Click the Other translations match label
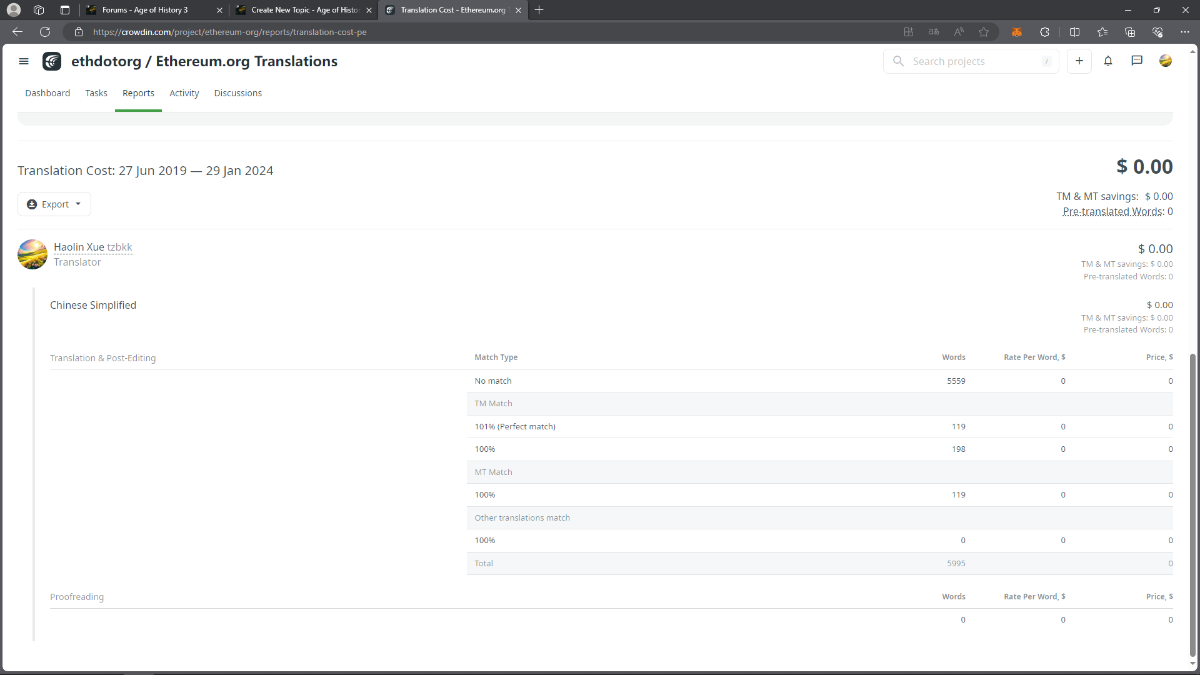 point(522,518)
